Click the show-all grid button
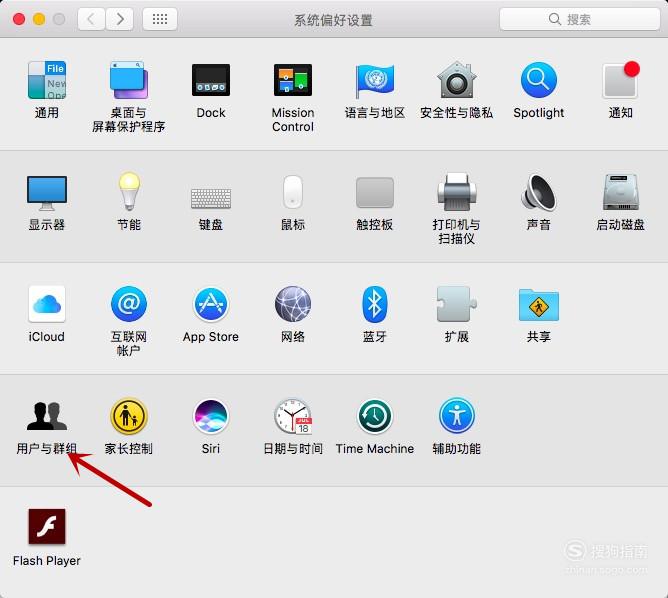Image resolution: width=668 pixels, height=598 pixels. point(160,19)
